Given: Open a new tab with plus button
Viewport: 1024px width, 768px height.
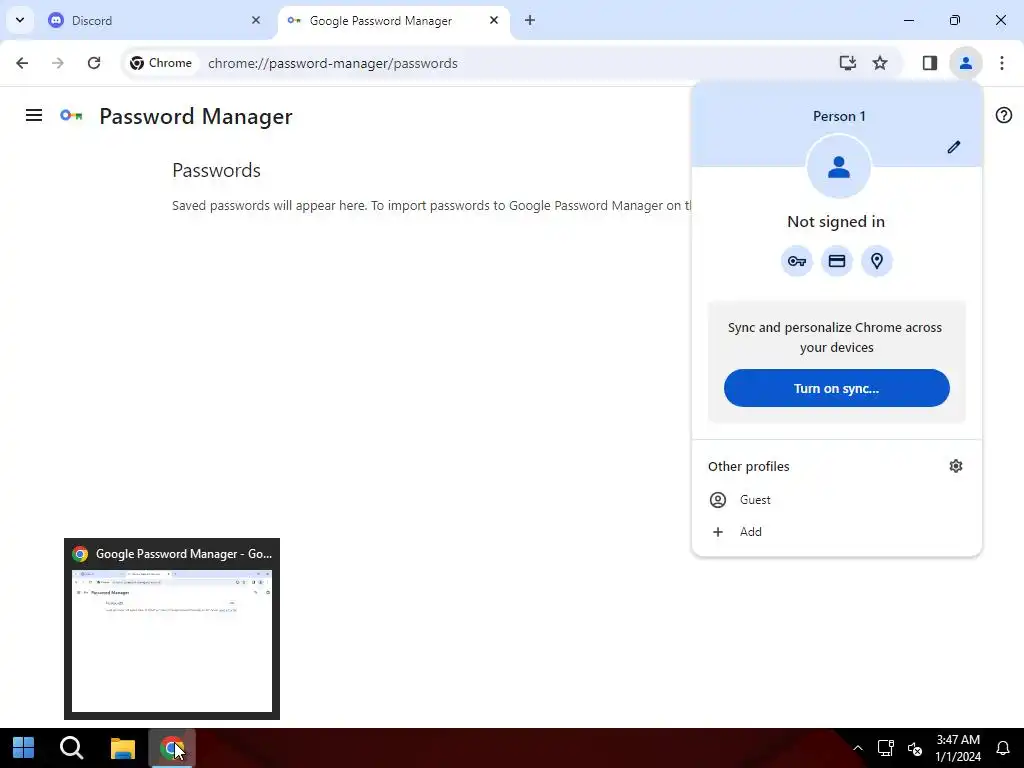Looking at the screenshot, I should [x=530, y=20].
